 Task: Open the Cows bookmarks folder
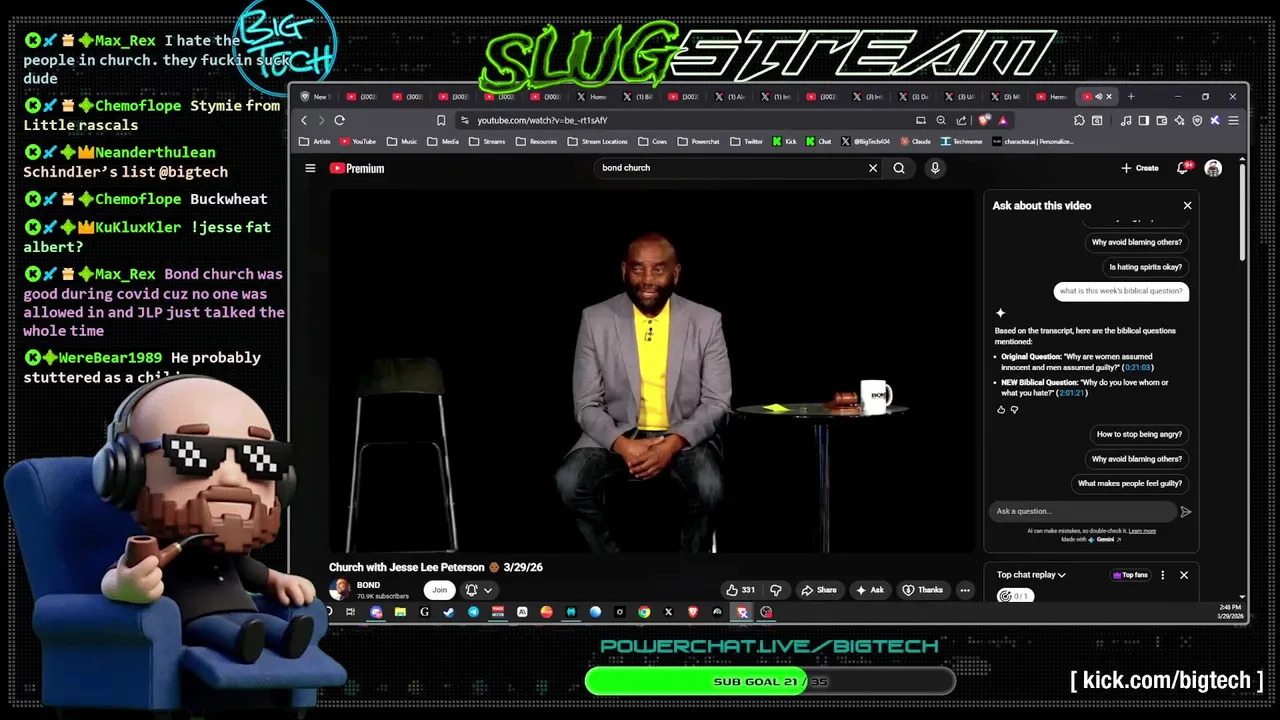(x=652, y=142)
